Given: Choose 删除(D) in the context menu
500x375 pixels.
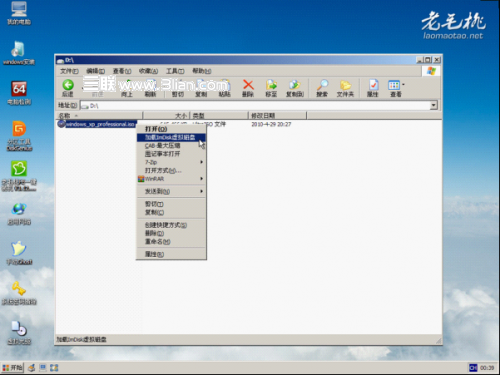Looking at the screenshot, I should 171,233.
